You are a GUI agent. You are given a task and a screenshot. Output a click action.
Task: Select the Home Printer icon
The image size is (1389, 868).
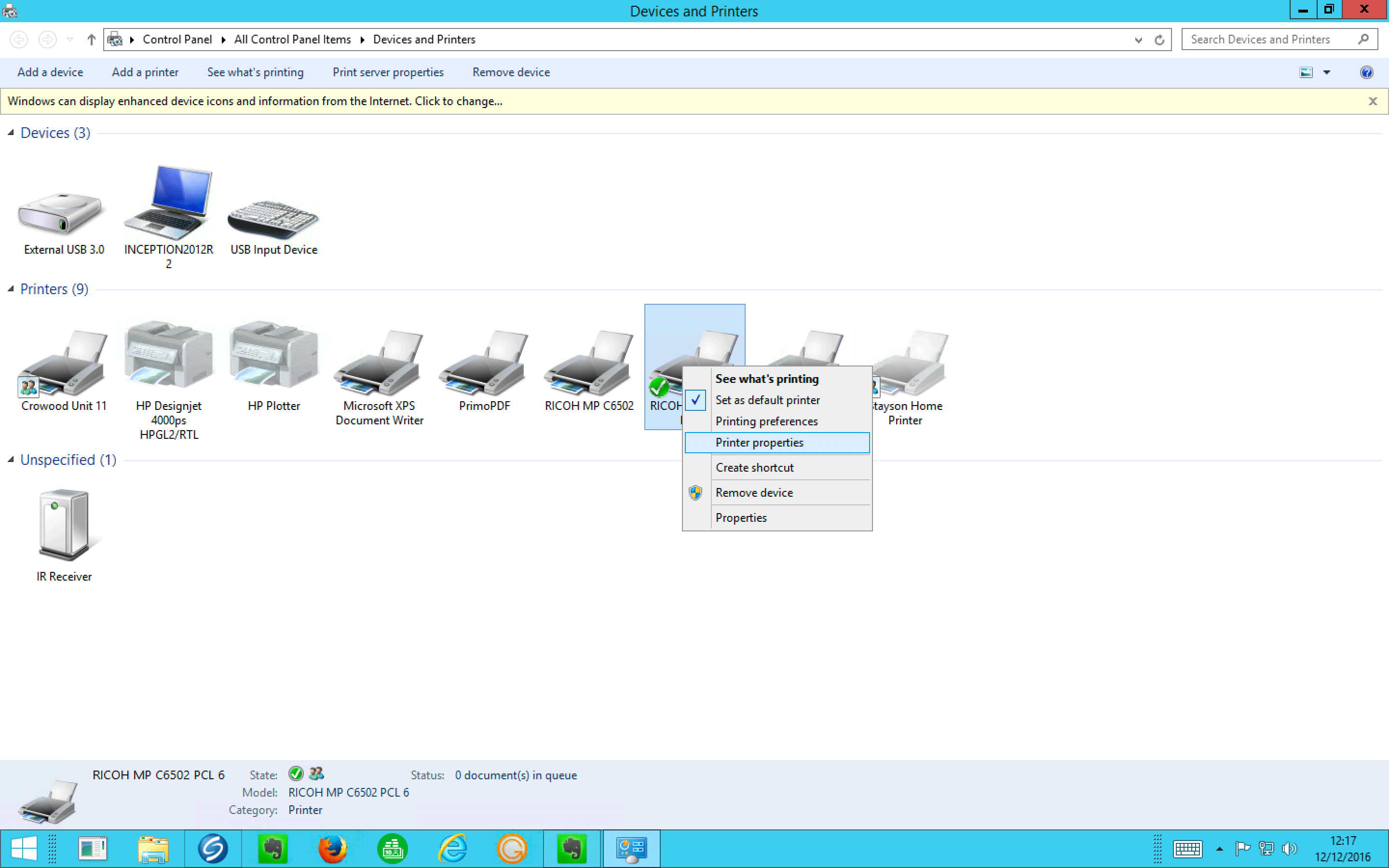pos(910,363)
